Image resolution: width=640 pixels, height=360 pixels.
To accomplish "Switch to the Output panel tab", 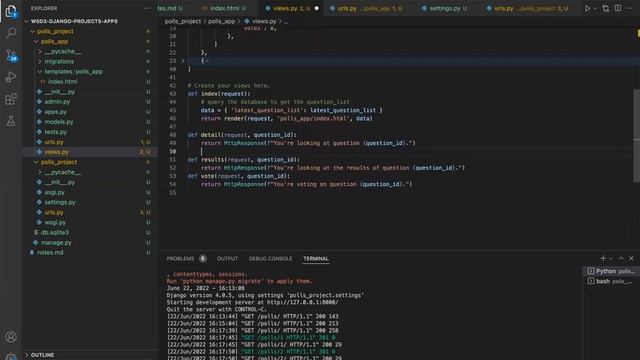I will point(227,259).
